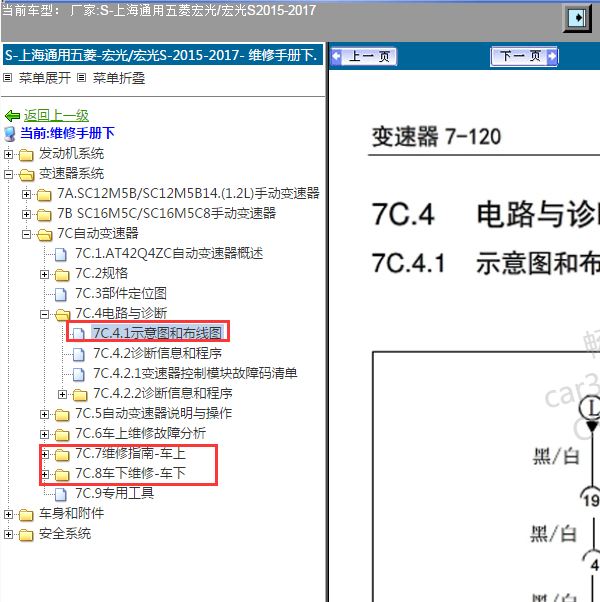Image resolution: width=600 pixels, height=602 pixels.
Task: Click 菜单折叠 to collapse all menus
Action: pyautogui.click(x=119, y=78)
